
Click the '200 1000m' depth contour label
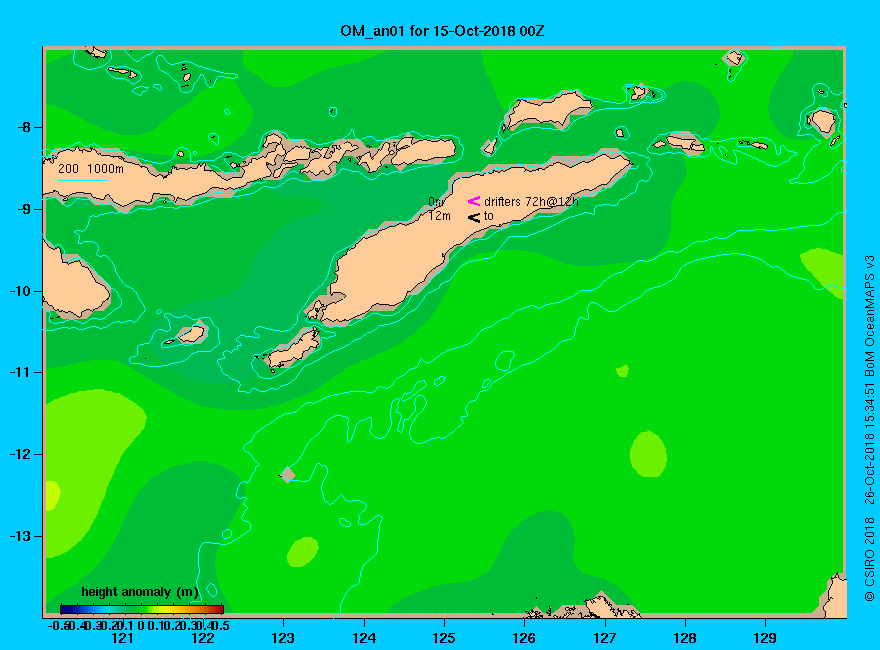tap(91, 168)
